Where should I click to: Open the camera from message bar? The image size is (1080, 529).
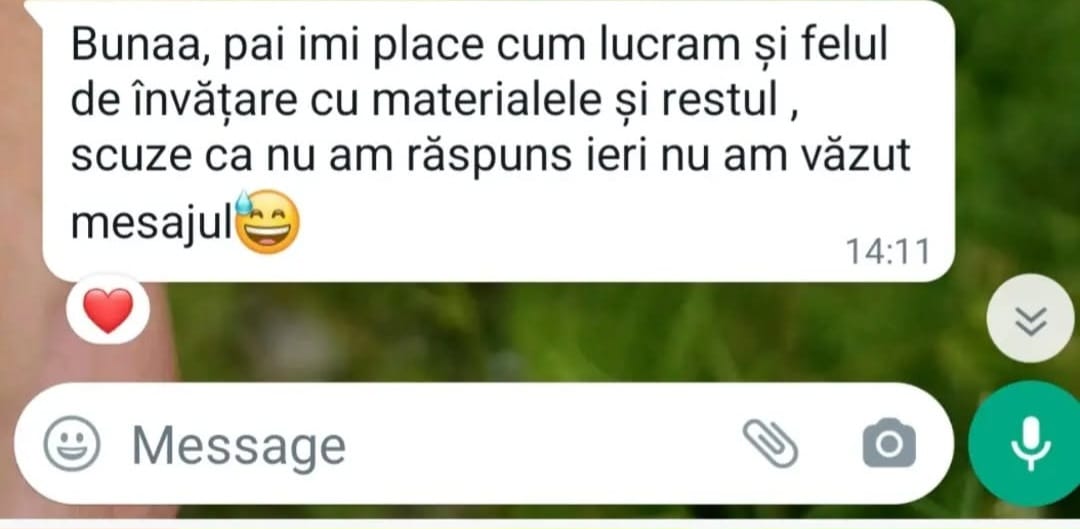[889, 443]
